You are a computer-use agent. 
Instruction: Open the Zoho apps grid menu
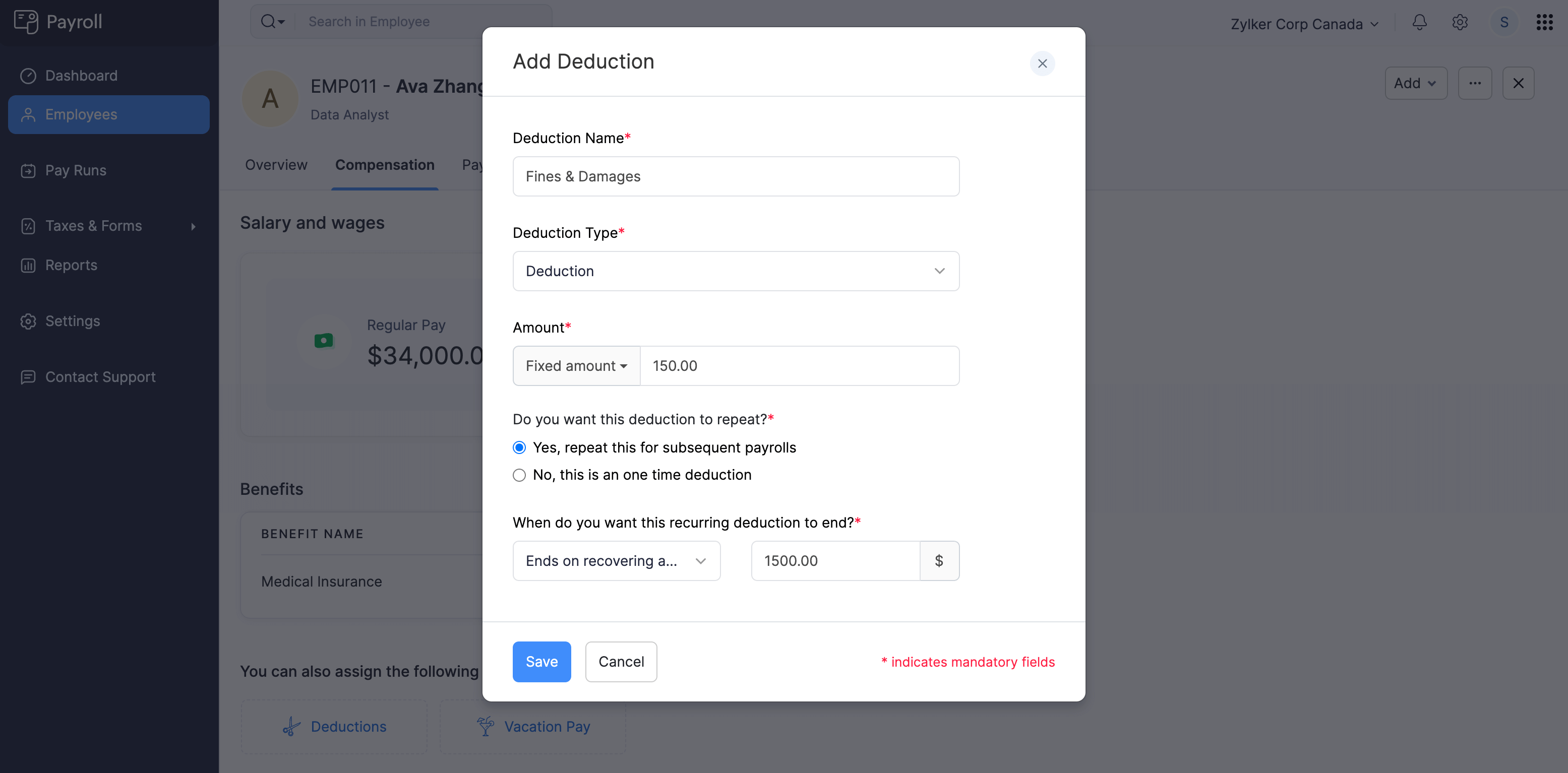[1544, 23]
